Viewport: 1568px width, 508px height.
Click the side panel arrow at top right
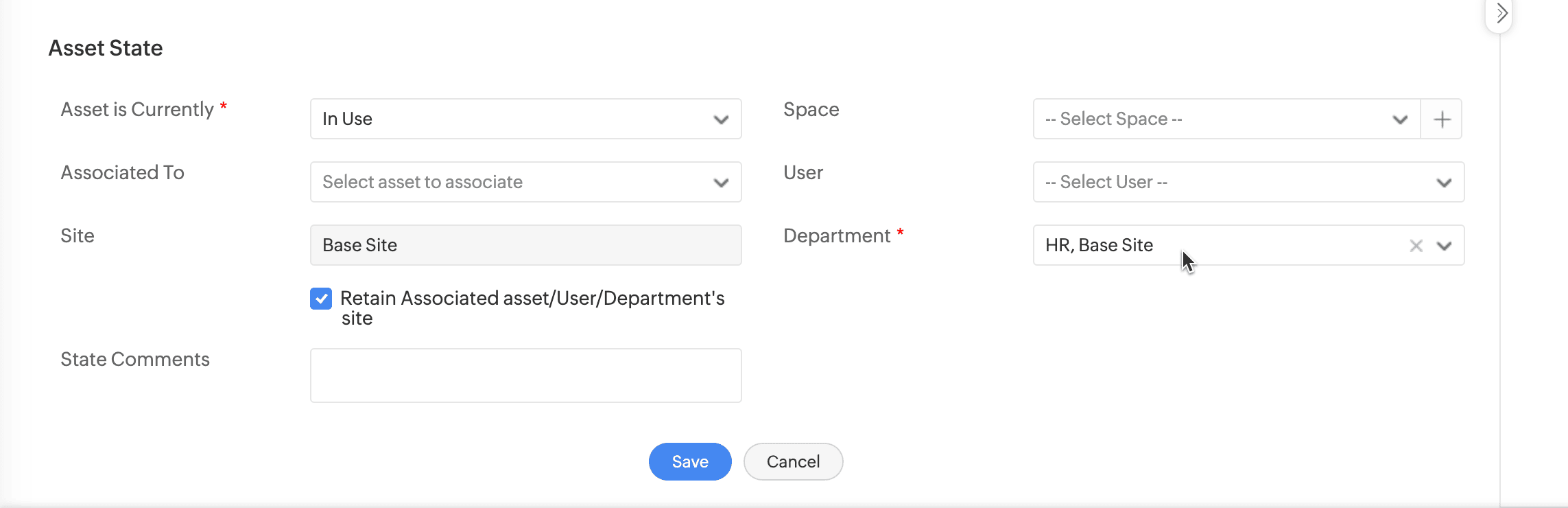(x=1501, y=14)
